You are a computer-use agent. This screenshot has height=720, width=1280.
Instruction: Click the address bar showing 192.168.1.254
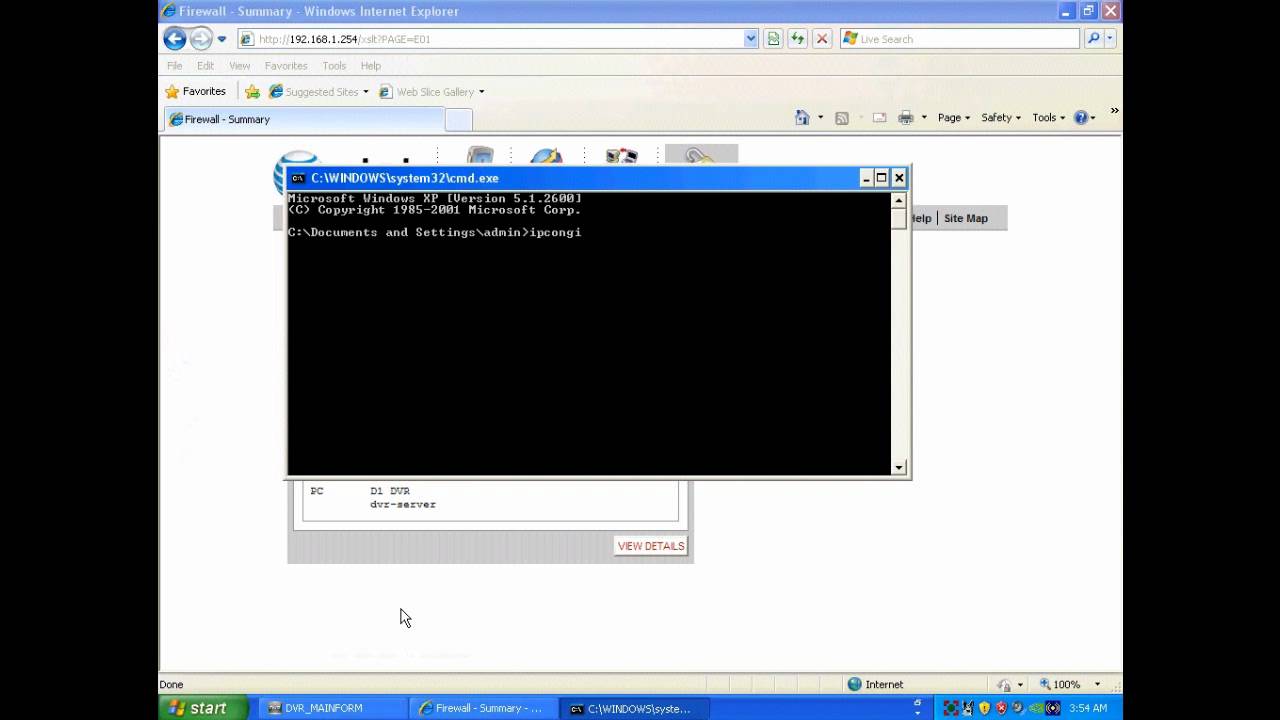tap(490, 39)
